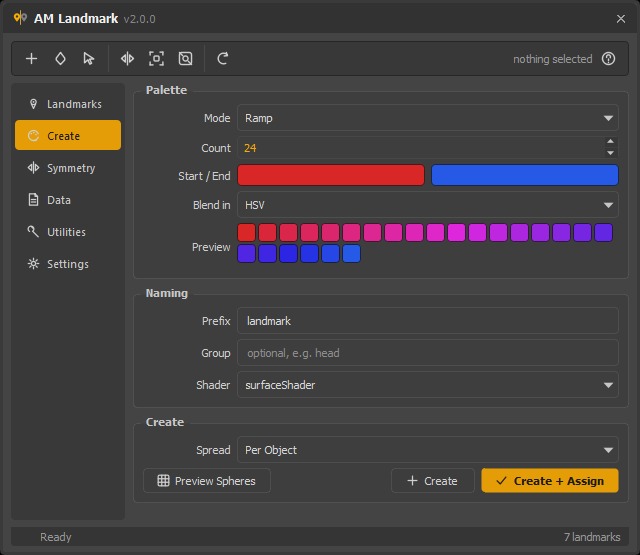The image size is (640, 555).
Task: Click the plus add landmark toolbar icon
Action: pyautogui.click(x=31, y=59)
